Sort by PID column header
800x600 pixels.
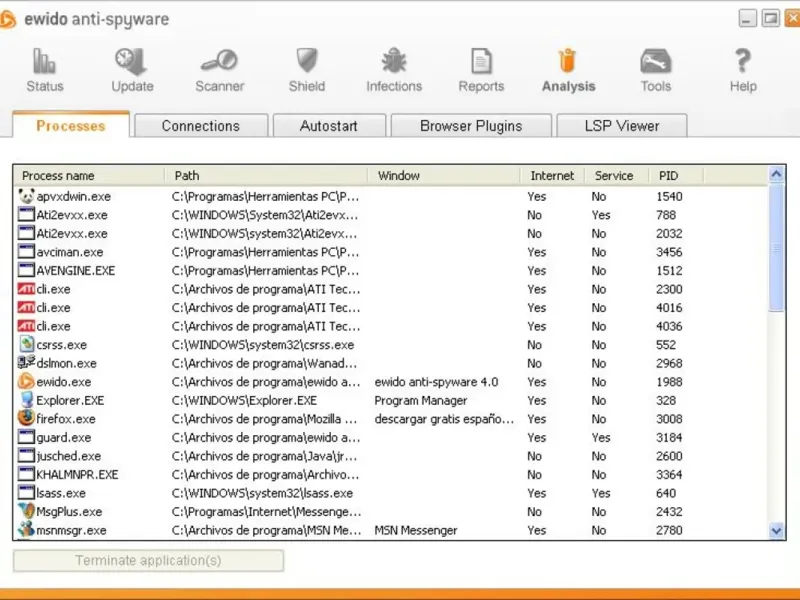[676, 176]
